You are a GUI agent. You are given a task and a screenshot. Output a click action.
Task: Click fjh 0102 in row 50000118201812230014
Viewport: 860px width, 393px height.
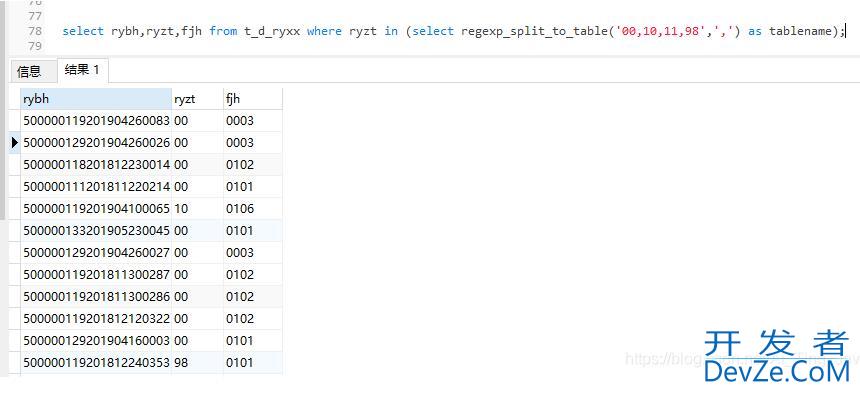pyautogui.click(x=253, y=164)
